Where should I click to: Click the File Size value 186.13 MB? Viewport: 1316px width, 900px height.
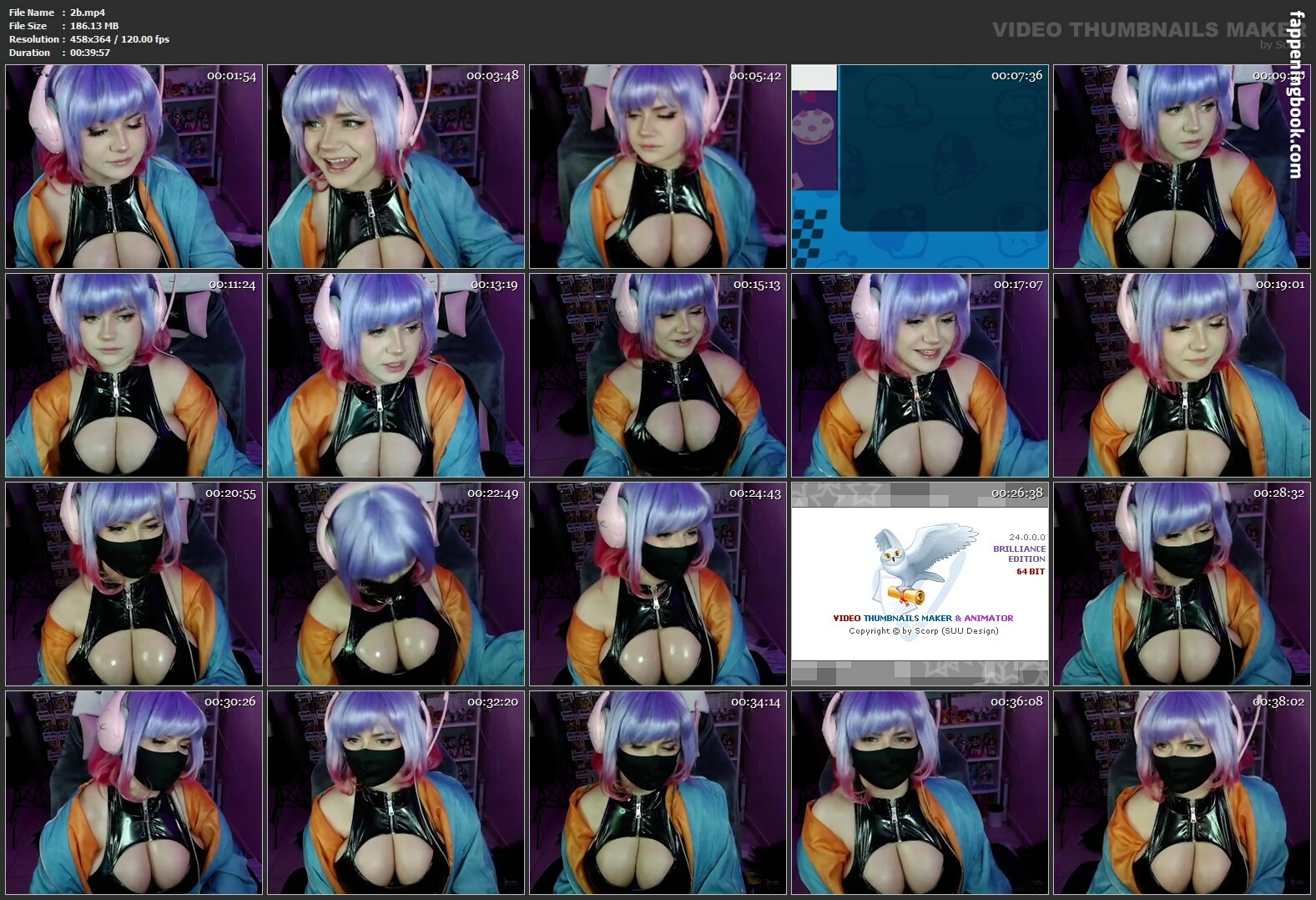pos(94,26)
